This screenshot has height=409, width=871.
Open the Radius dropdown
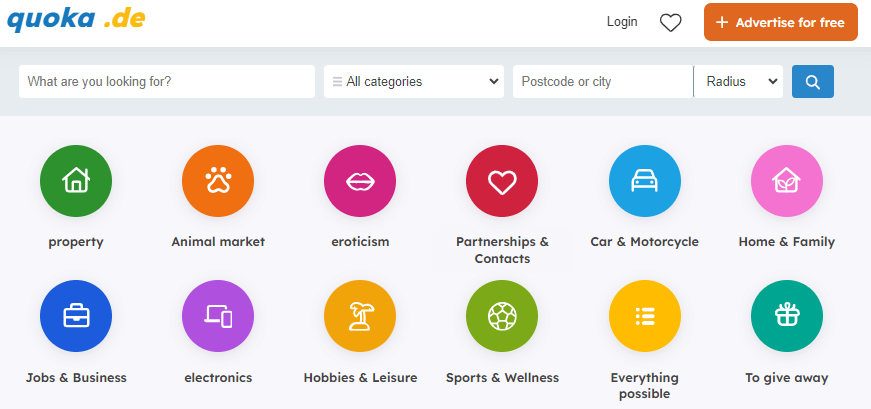click(x=739, y=82)
